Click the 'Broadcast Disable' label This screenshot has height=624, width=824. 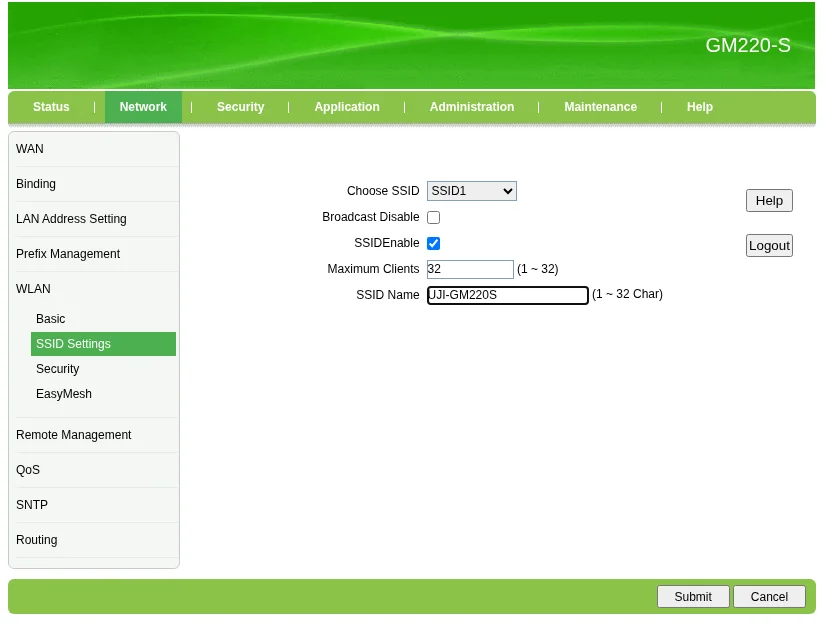click(370, 217)
